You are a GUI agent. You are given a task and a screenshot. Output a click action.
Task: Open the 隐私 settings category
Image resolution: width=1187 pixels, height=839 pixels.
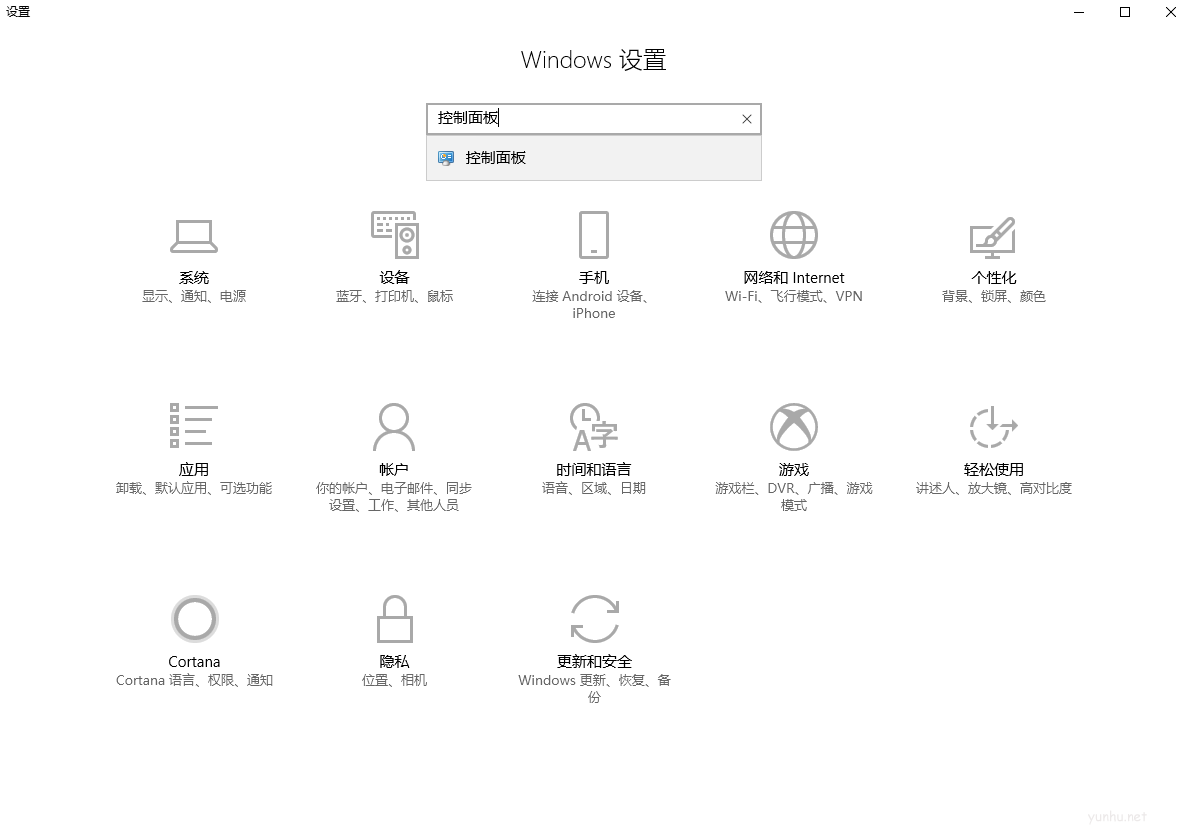(x=394, y=640)
